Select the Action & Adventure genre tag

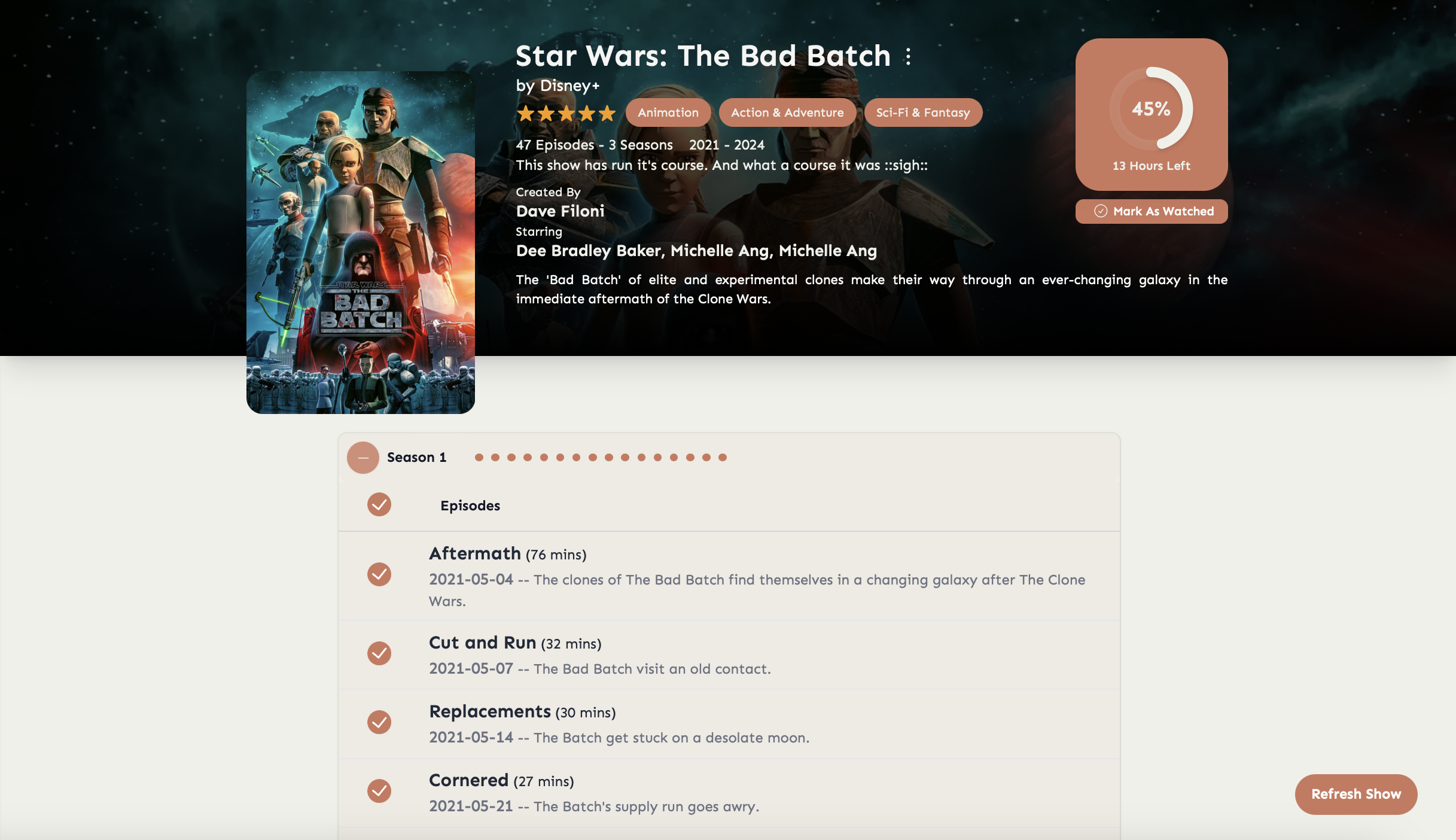coord(787,112)
